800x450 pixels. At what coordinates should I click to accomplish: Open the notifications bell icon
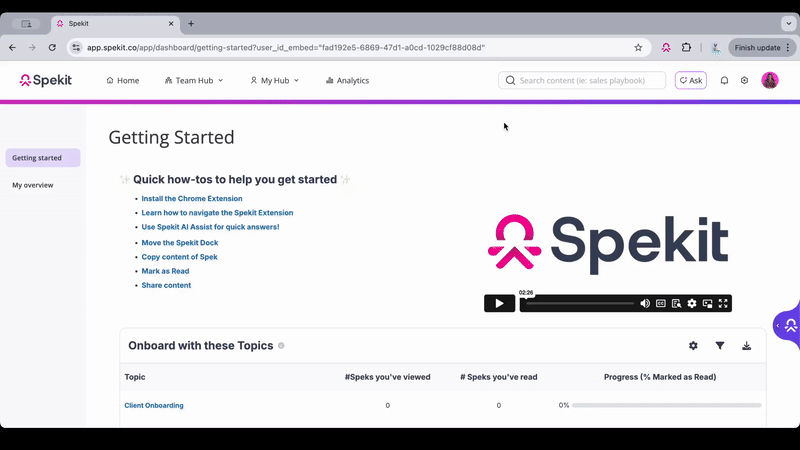pyautogui.click(x=724, y=80)
